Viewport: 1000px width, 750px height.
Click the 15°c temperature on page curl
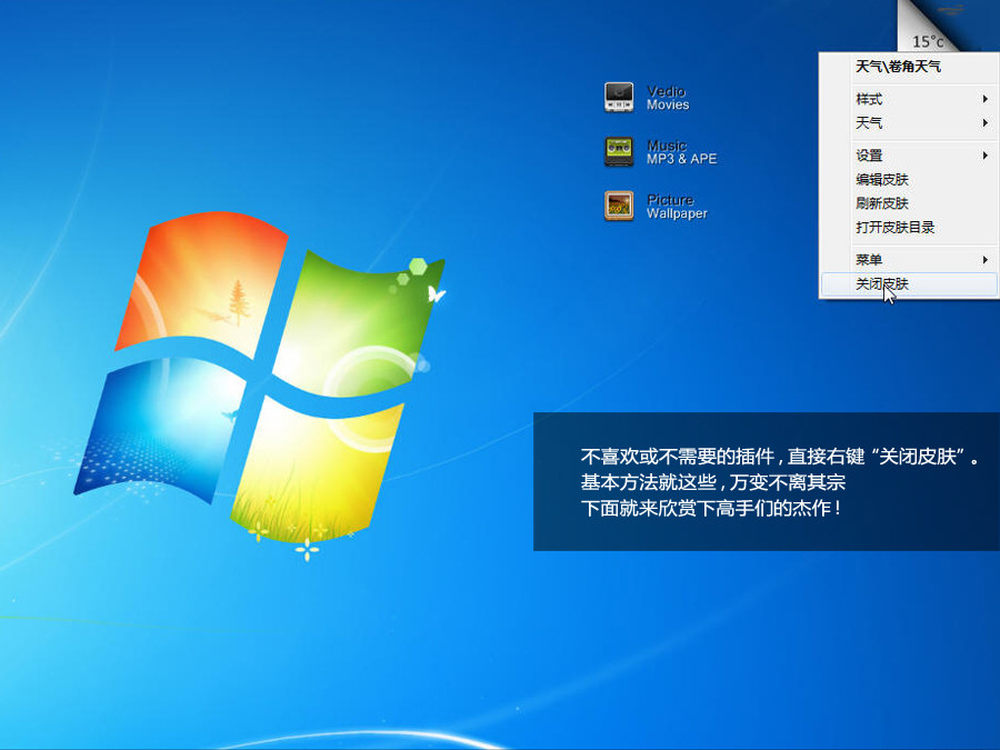tap(928, 42)
